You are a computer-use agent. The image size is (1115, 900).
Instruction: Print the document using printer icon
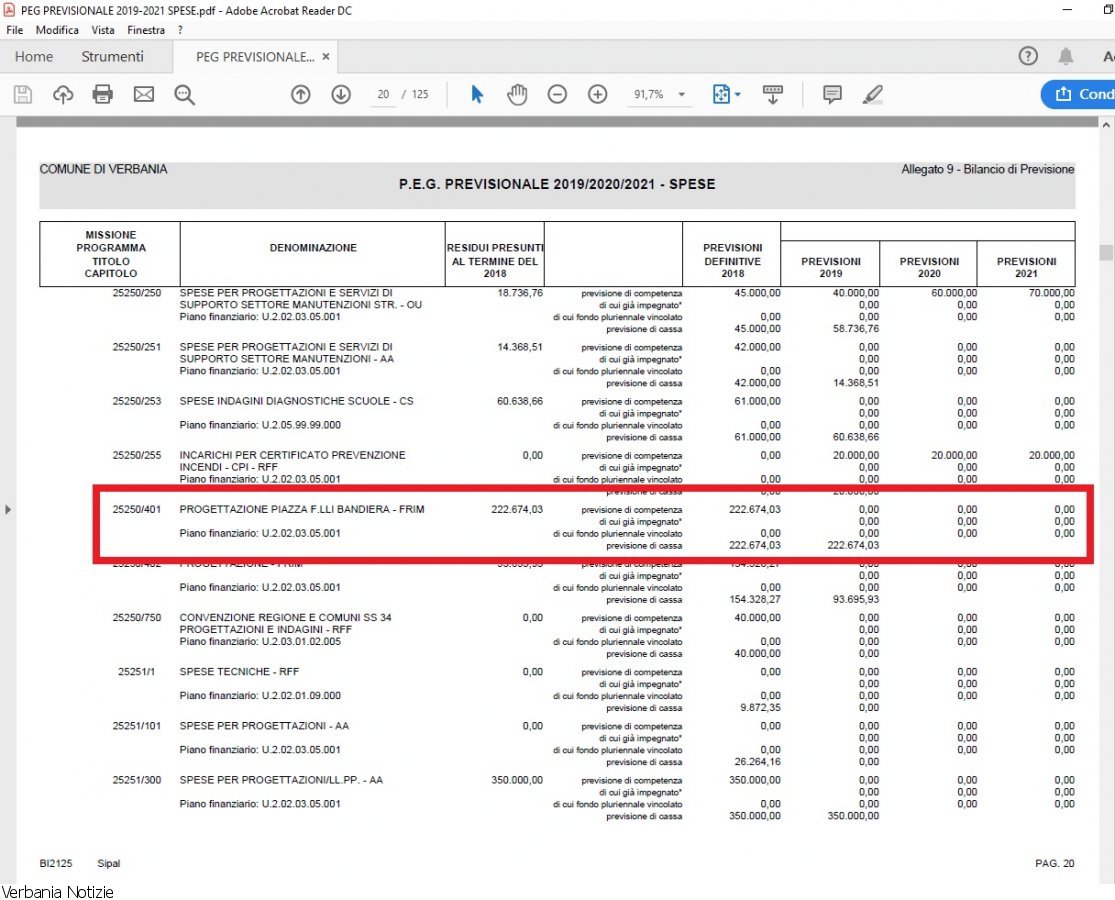click(103, 94)
